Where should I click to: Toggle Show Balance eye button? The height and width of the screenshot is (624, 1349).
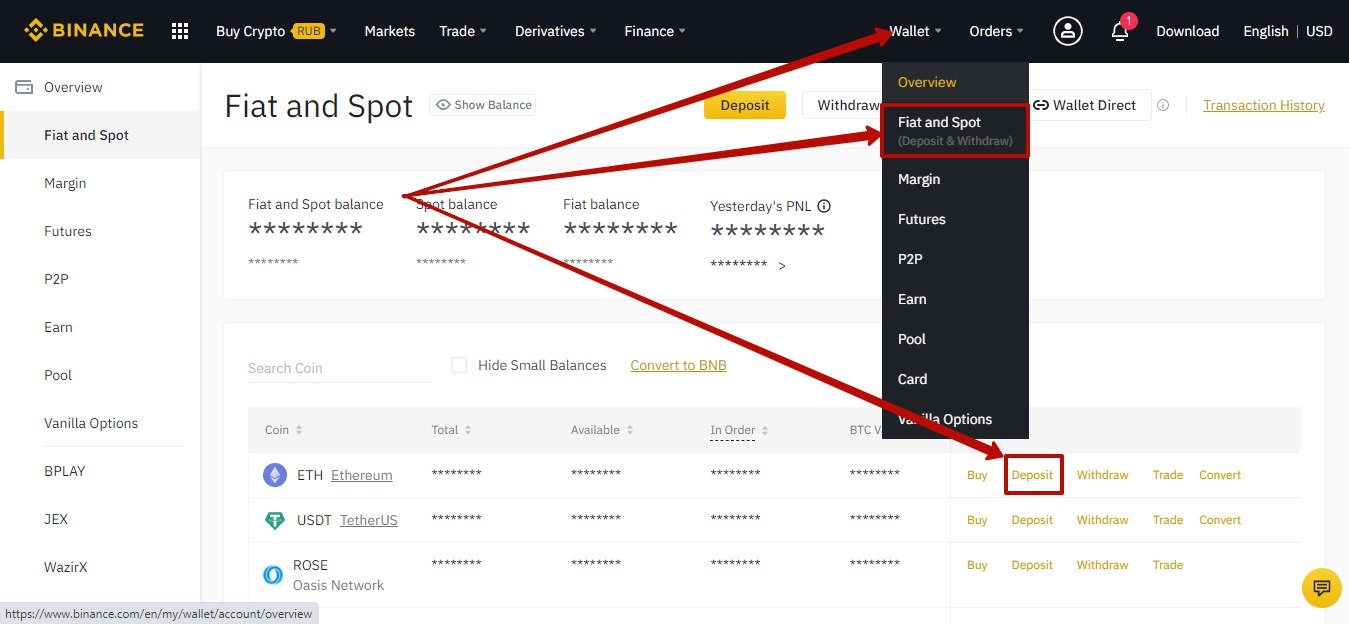[483, 105]
